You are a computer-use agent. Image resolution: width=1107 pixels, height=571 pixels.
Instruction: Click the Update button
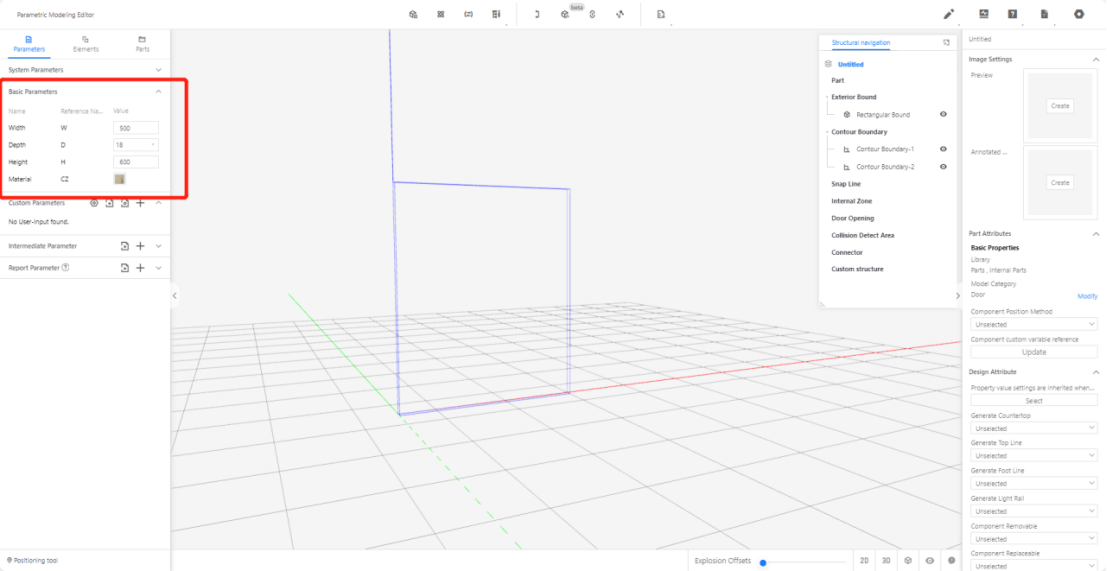coord(1033,352)
